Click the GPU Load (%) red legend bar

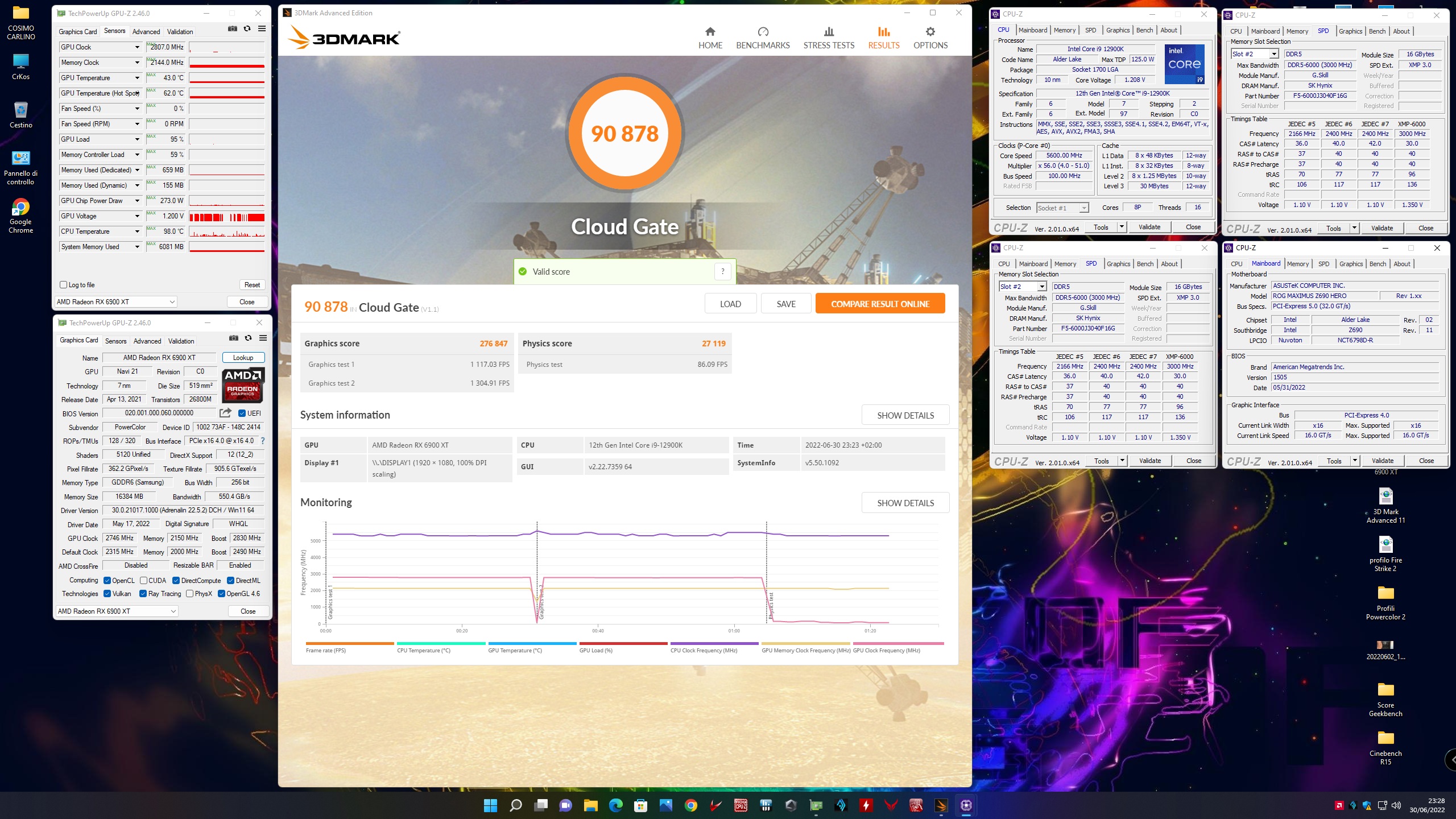pyautogui.click(x=623, y=644)
